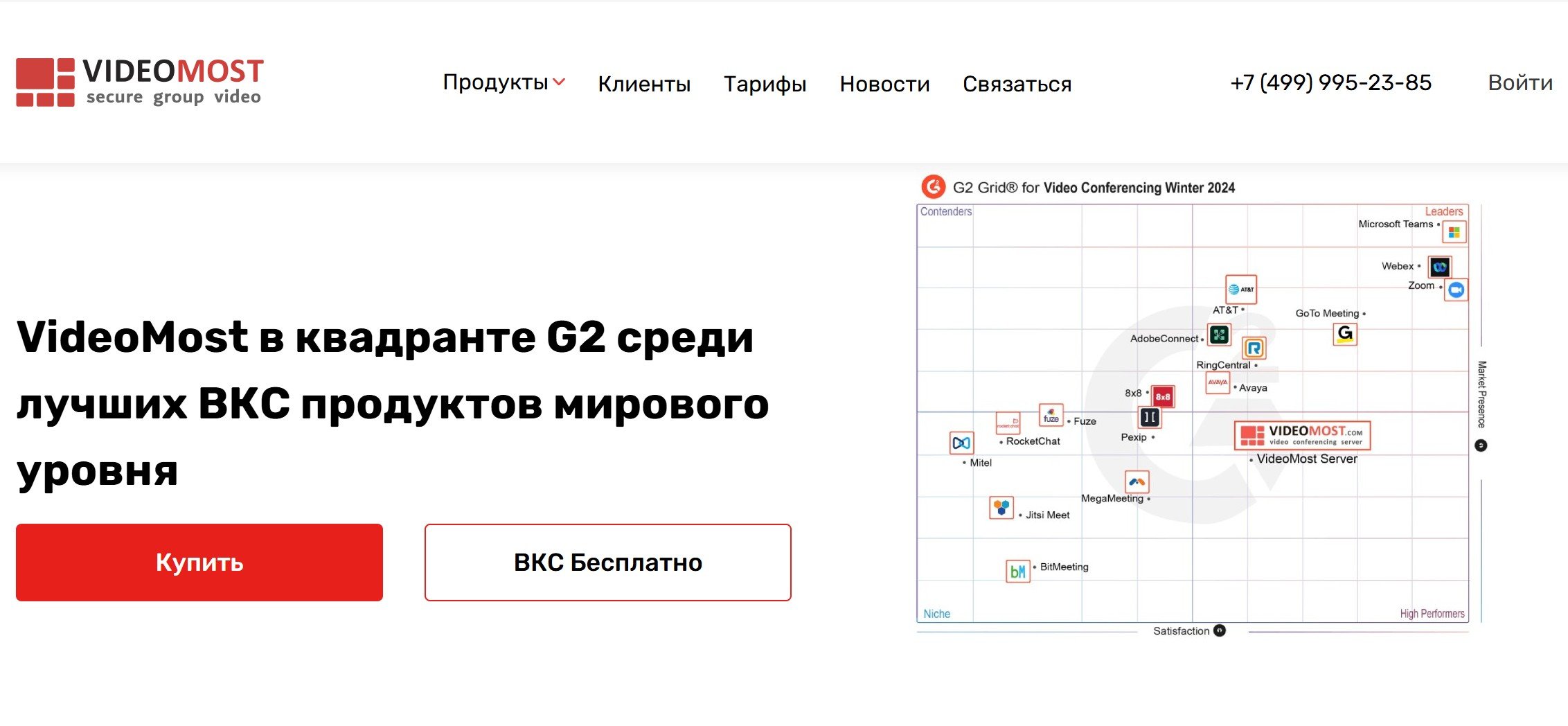This screenshot has width=1568, height=726.
Task: Click the Market Presence axis info icon
Action: [1481, 445]
